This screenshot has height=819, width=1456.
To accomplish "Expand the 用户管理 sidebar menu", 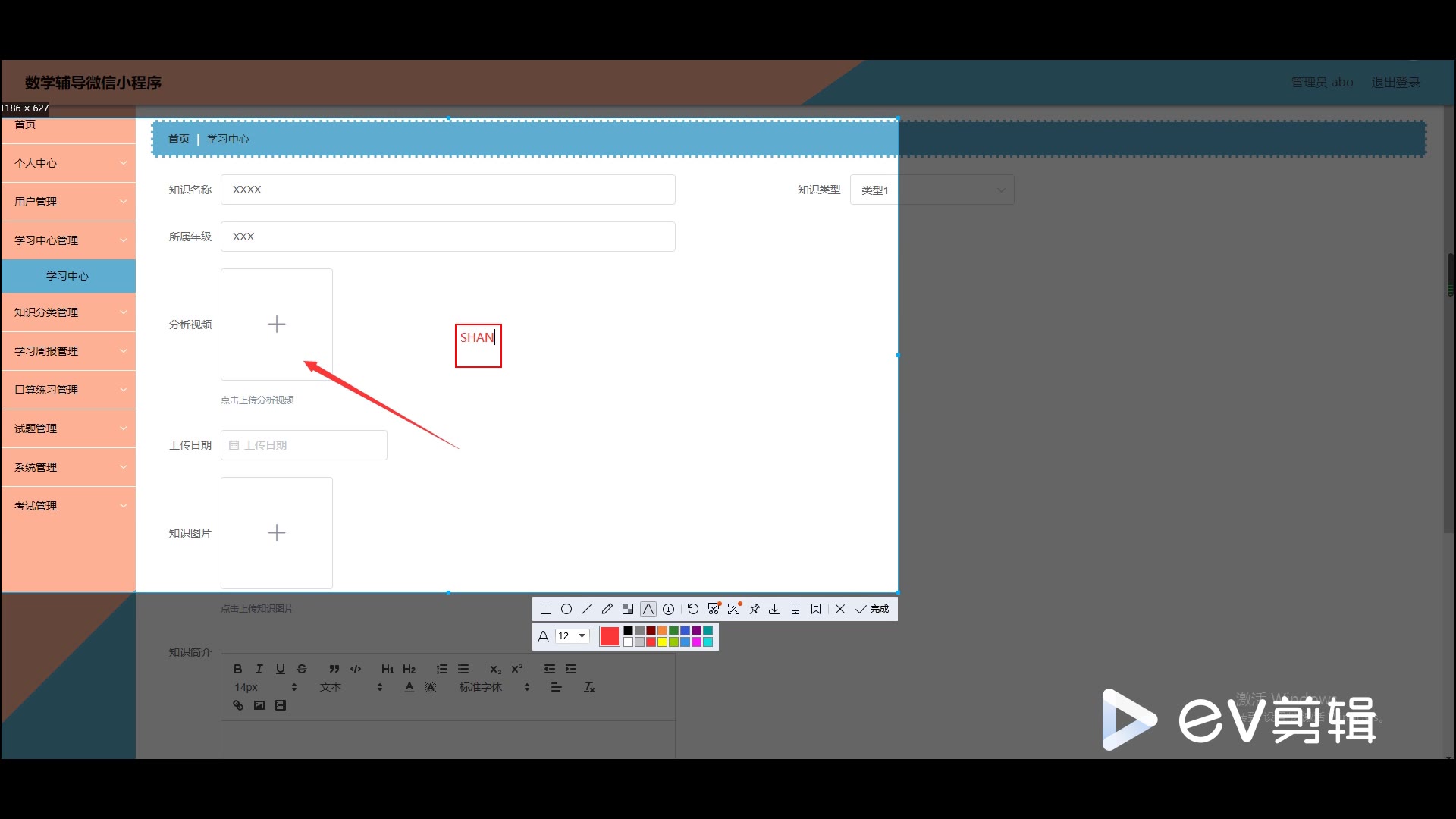I will 68,202.
